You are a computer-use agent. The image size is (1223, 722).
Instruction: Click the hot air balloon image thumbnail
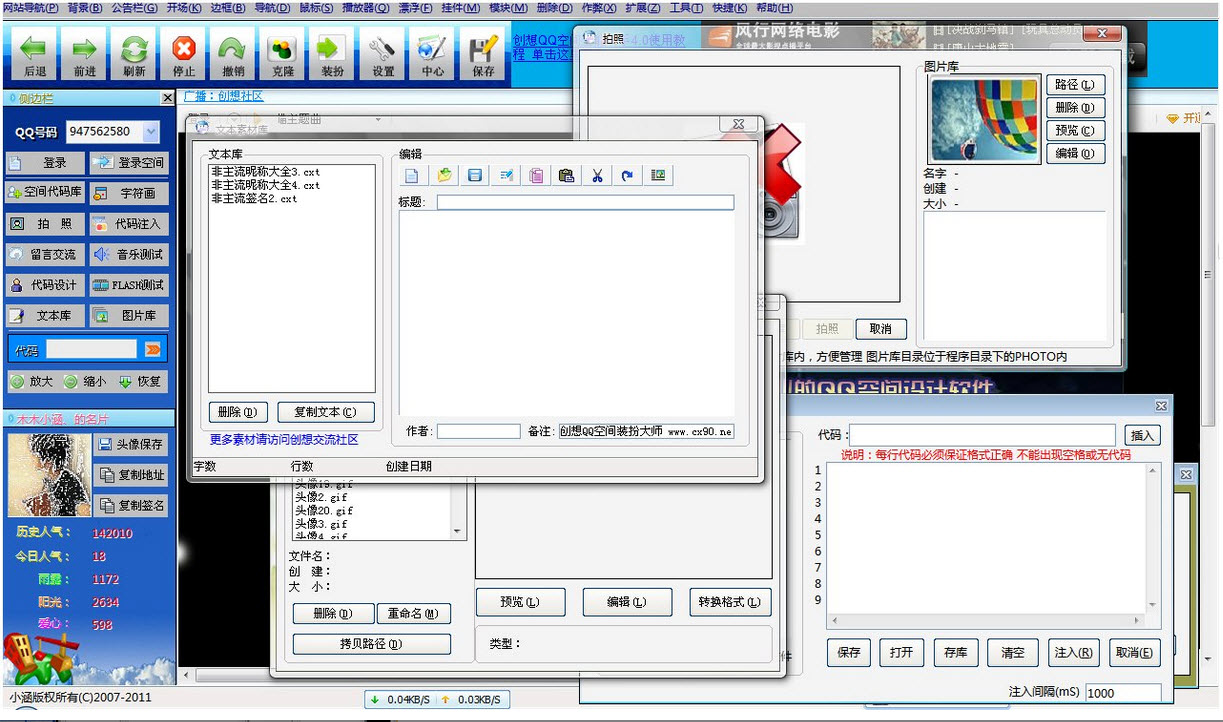(985, 120)
